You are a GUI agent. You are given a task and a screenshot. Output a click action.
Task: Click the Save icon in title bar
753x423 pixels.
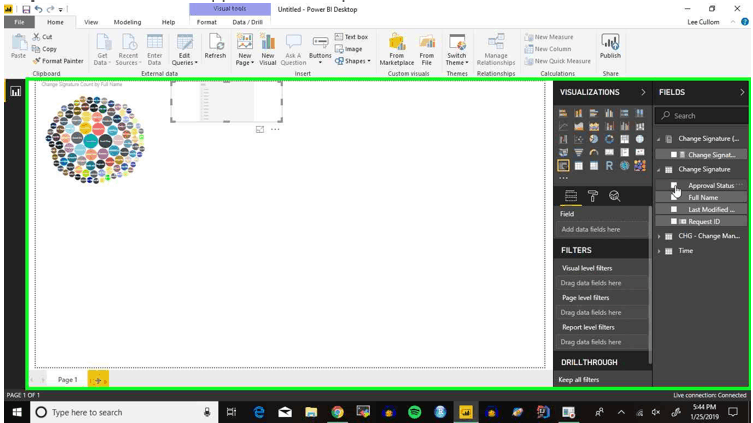pyautogui.click(x=26, y=9)
